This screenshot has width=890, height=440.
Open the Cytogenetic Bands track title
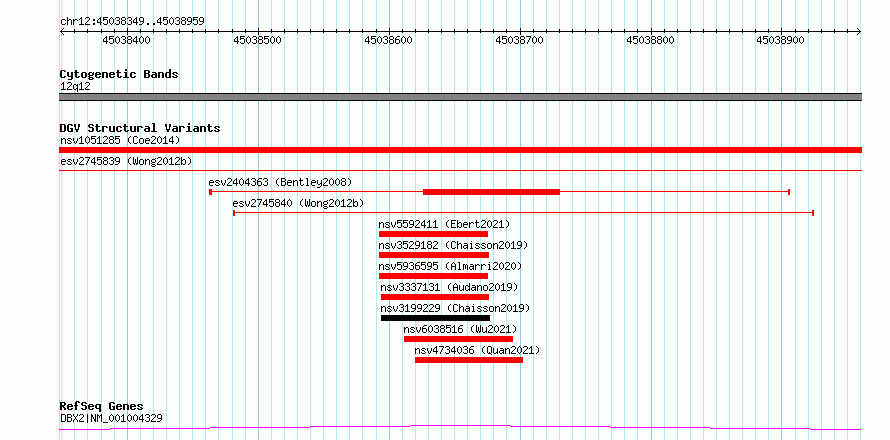click(119, 74)
